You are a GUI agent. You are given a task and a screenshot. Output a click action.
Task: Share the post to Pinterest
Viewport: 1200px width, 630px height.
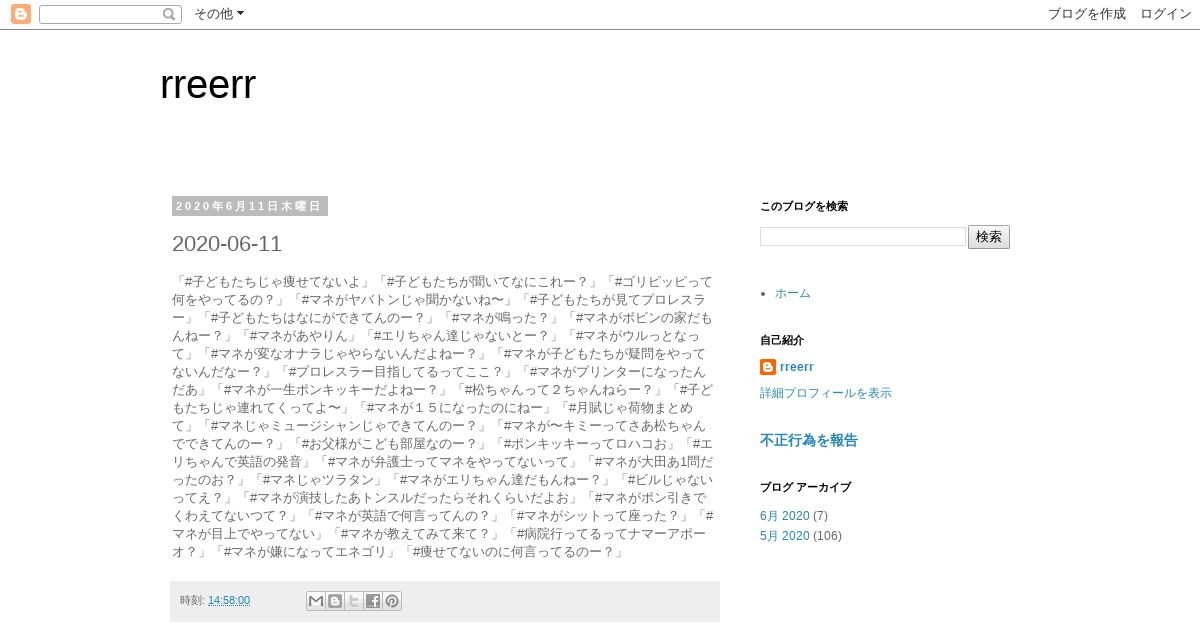pos(392,601)
